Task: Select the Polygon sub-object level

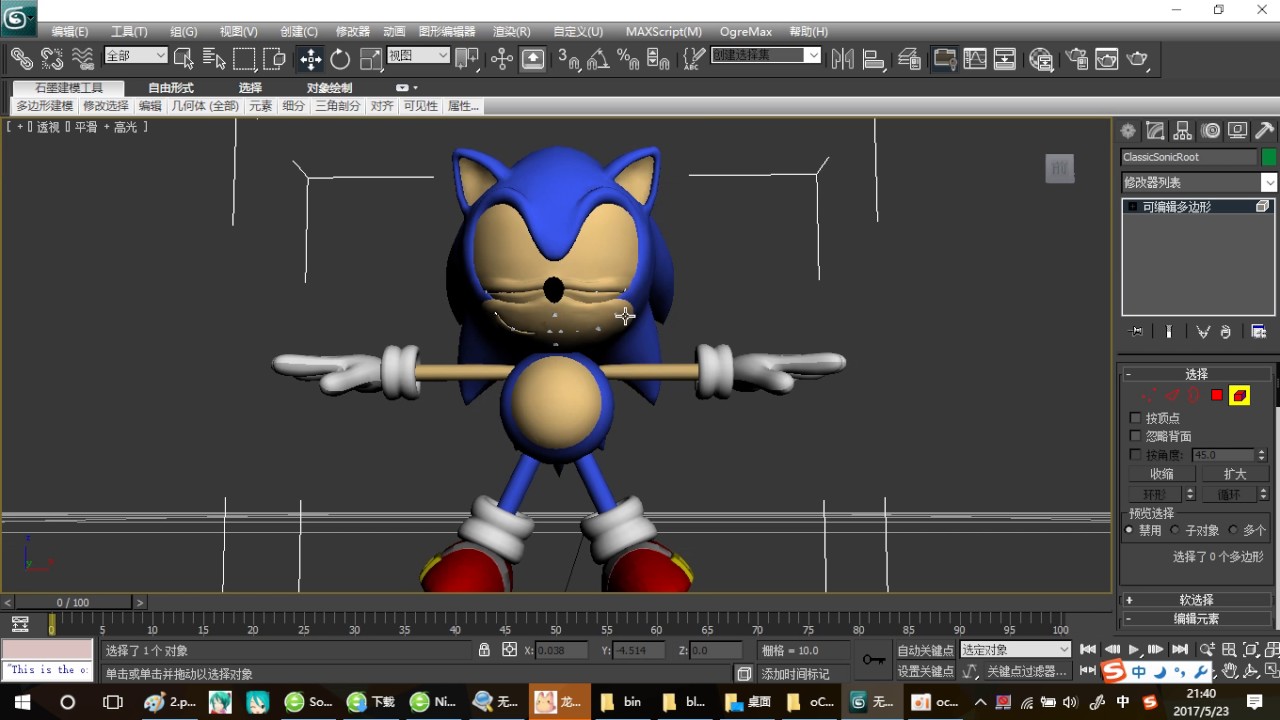Action: (x=1216, y=395)
